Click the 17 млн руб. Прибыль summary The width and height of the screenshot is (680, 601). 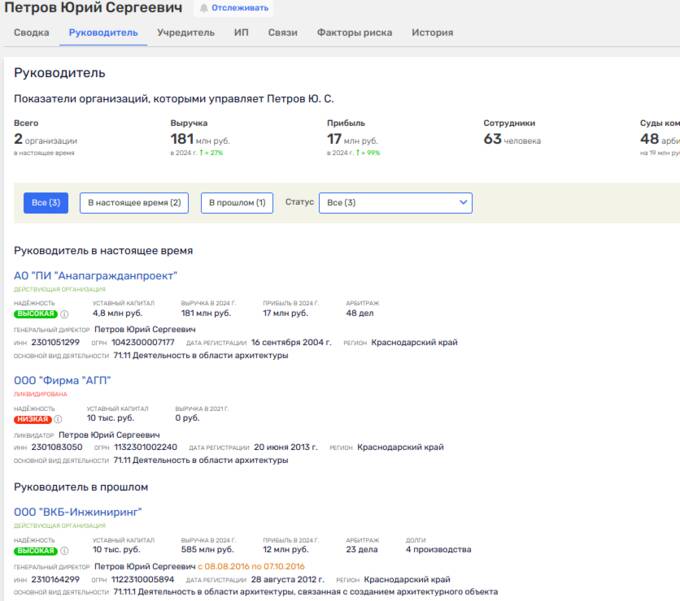[352, 139]
